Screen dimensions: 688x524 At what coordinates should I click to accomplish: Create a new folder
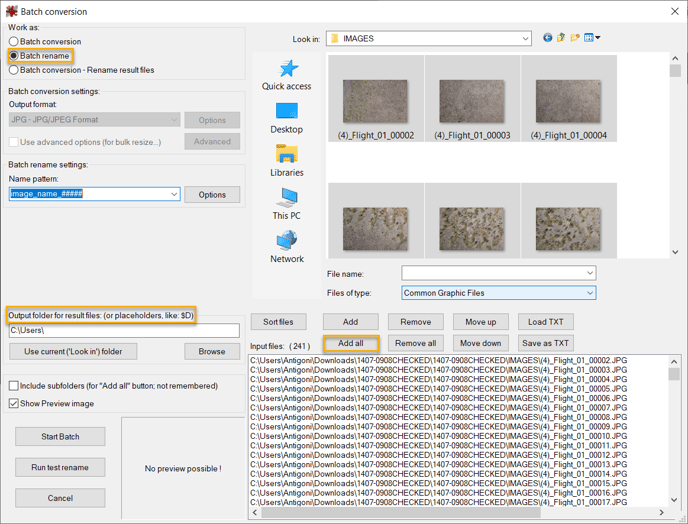[575, 38]
